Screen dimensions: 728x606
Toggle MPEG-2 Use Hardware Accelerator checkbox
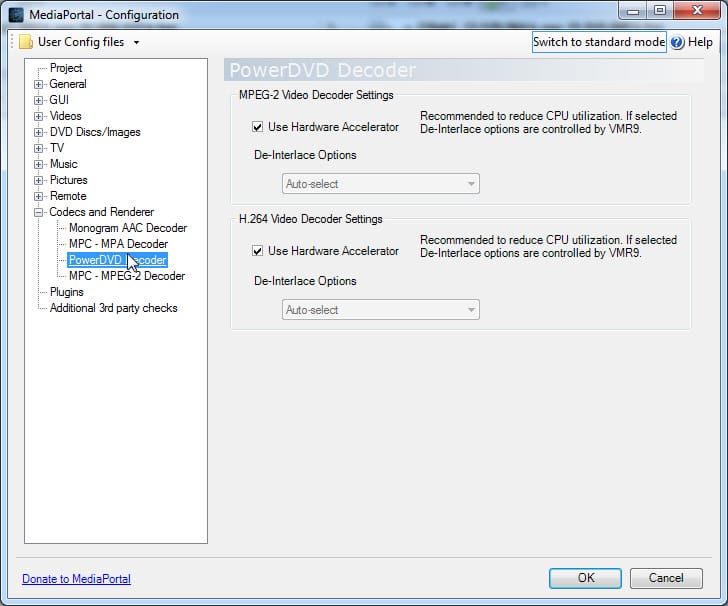(258, 127)
